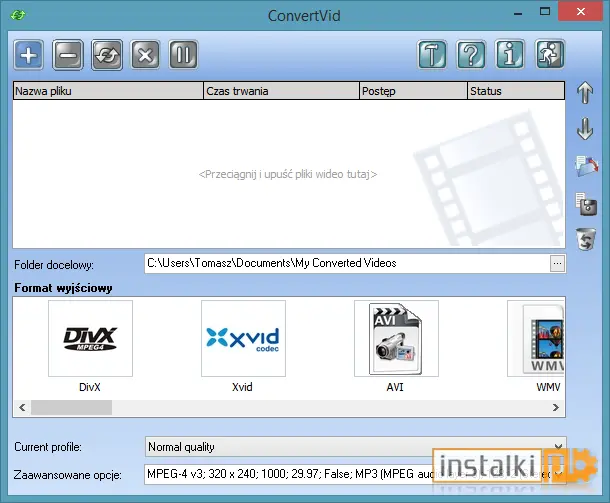Click the destination folder path field

pos(347,263)
